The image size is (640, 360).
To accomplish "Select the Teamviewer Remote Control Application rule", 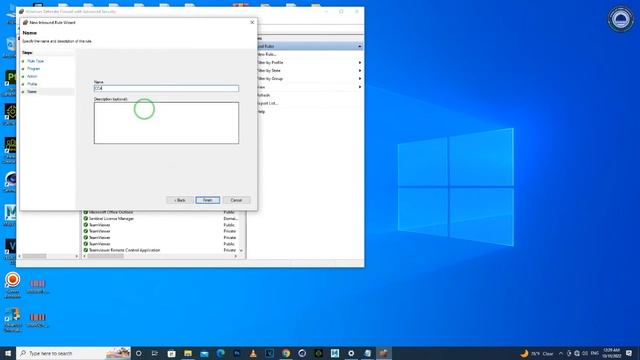I will [161, 250].
